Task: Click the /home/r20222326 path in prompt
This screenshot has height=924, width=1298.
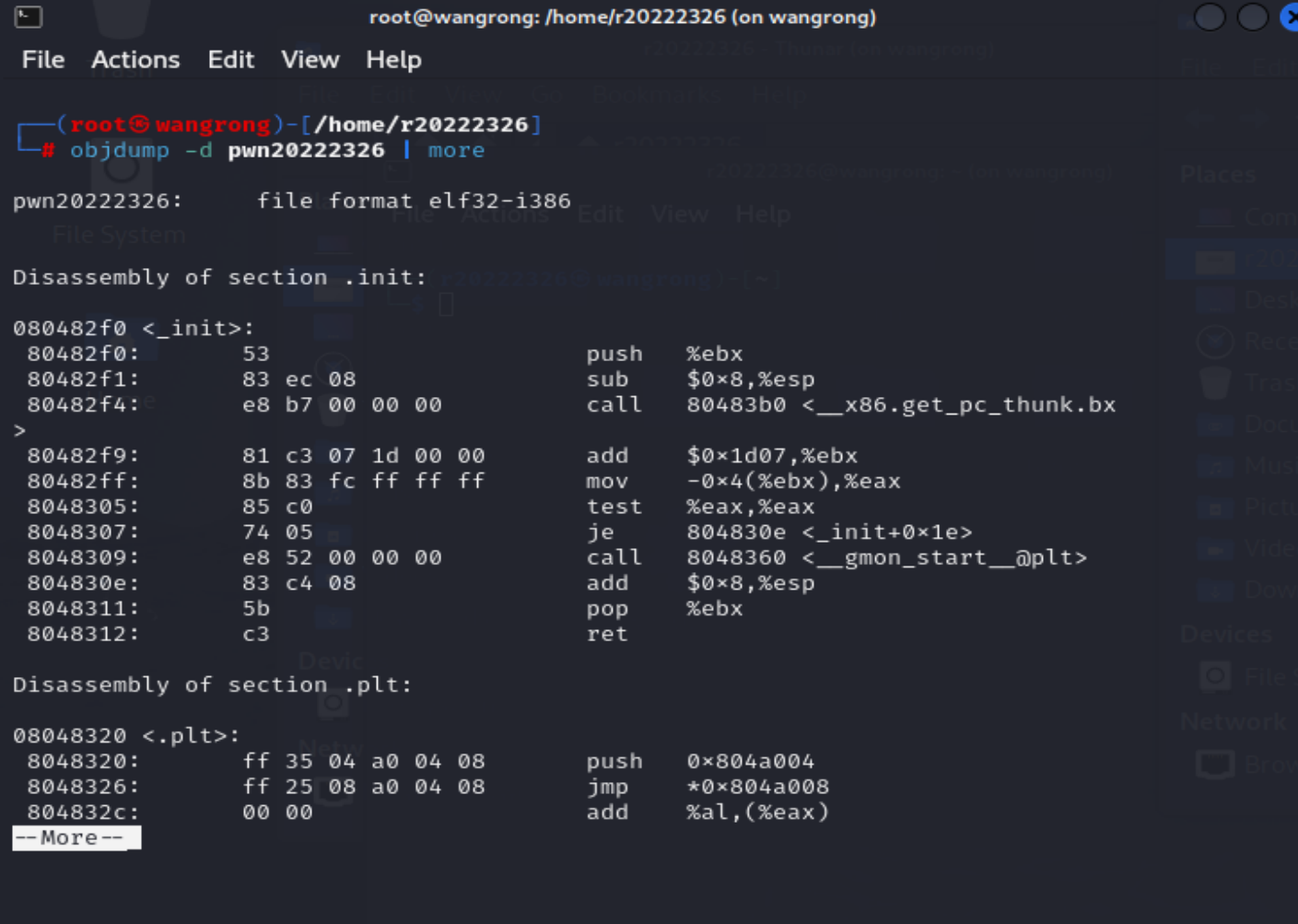Action: tap(421, 124)
